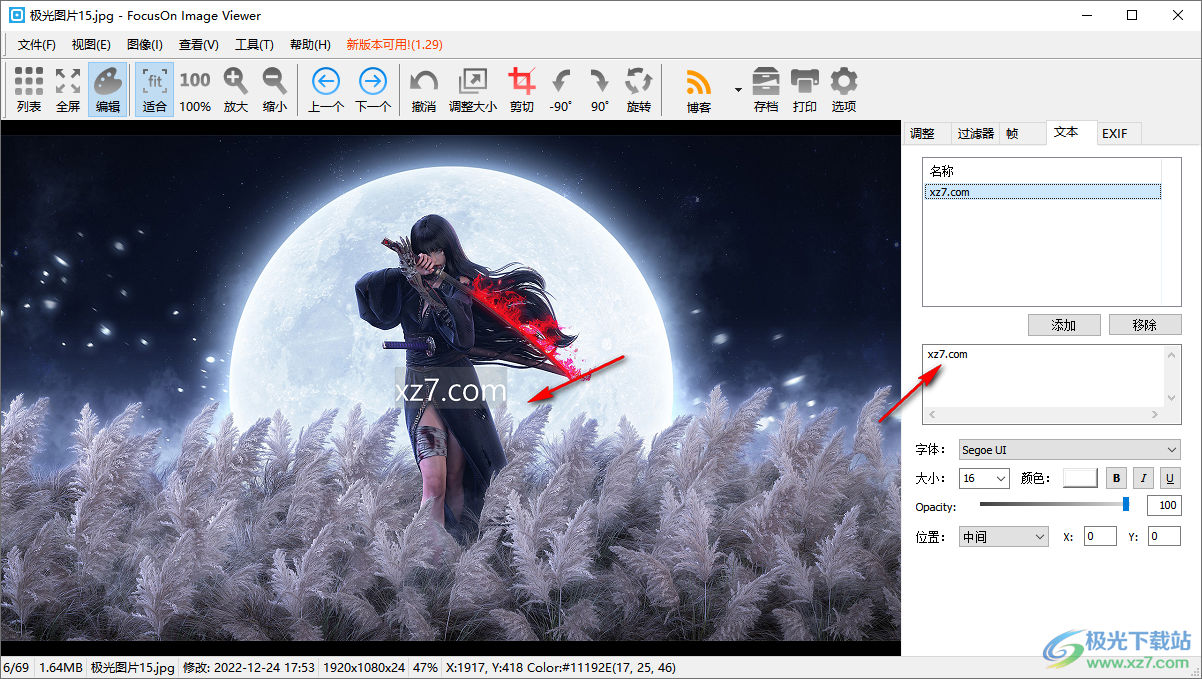Rotate image 90° clockwise
The width and height of the screenshot is (1202, 679).
coord(600,90)
